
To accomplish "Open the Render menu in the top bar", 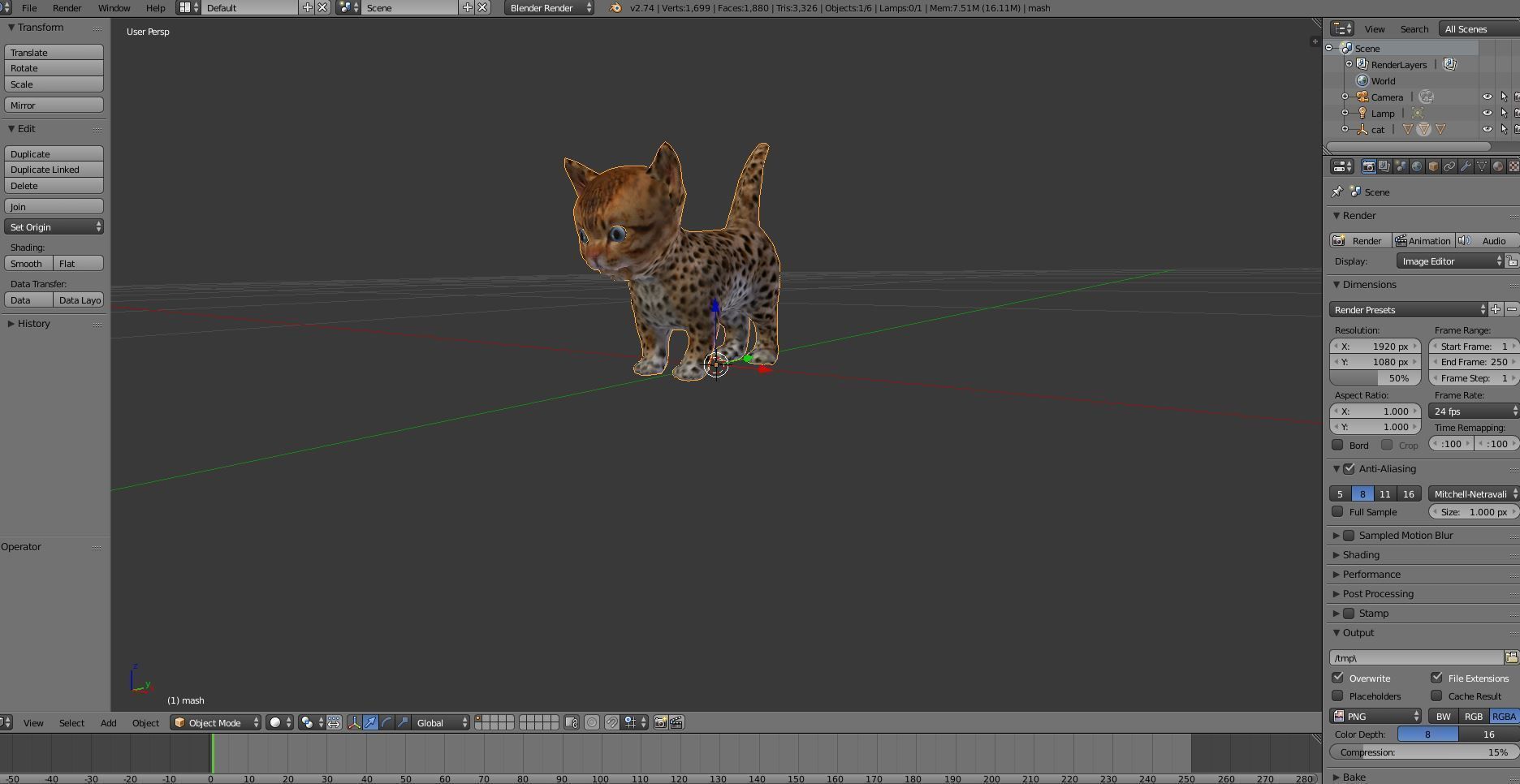I will [67, 8].
